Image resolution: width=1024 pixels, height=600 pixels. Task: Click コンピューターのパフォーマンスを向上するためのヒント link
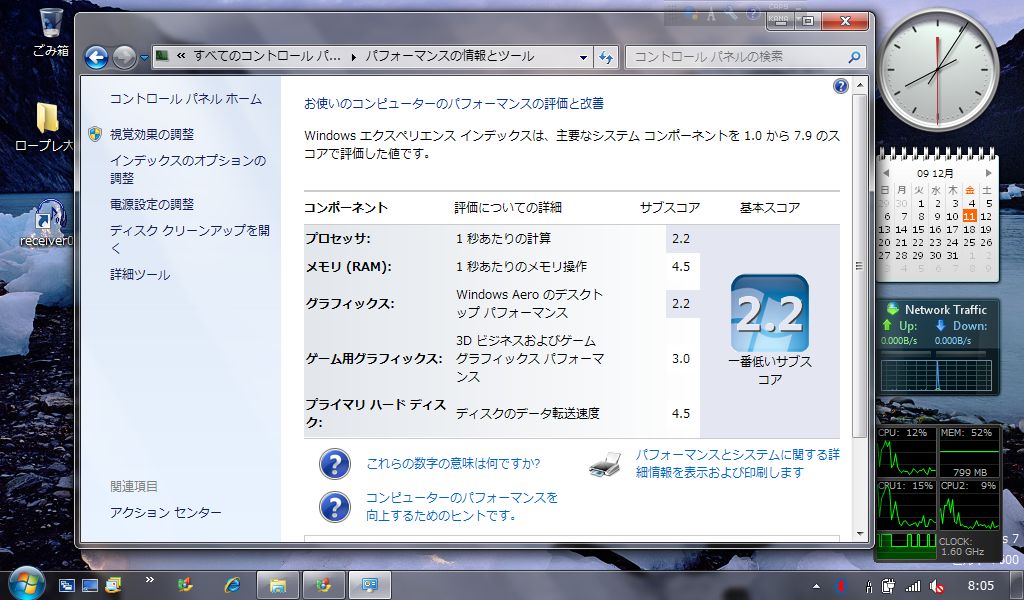(462, 507)
